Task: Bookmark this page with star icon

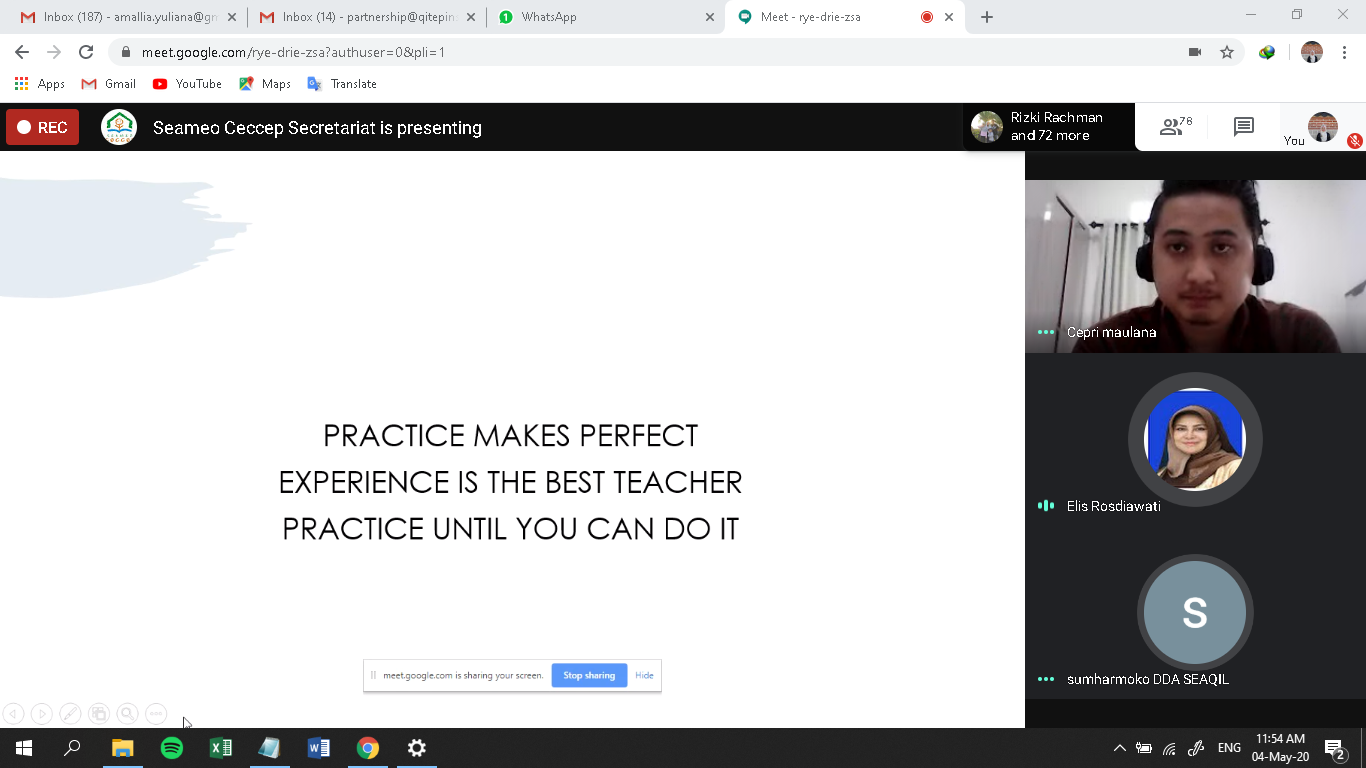Action: coord(1227,52)
